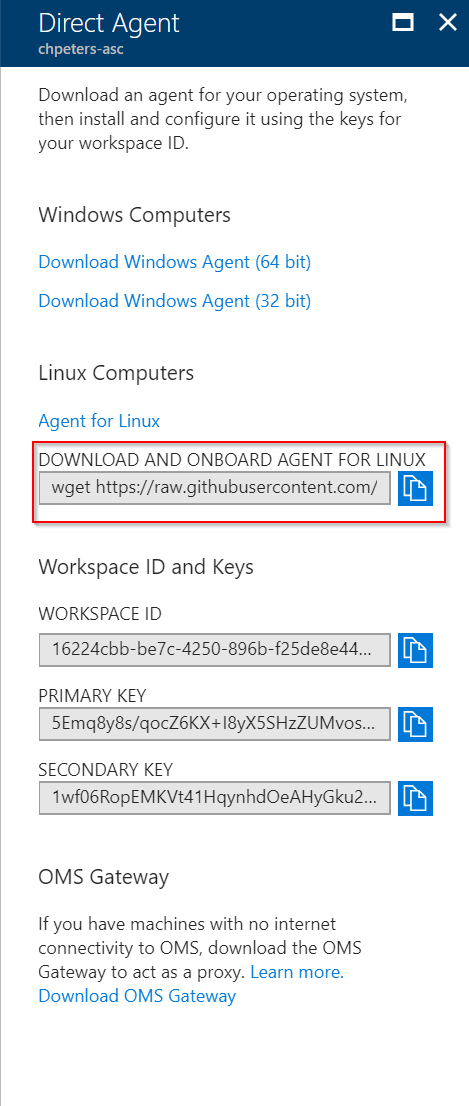The width and height of the screenshot is (469, 1106).
Task: Click the PRIMARY KEY field label
Action: point(92,695)
